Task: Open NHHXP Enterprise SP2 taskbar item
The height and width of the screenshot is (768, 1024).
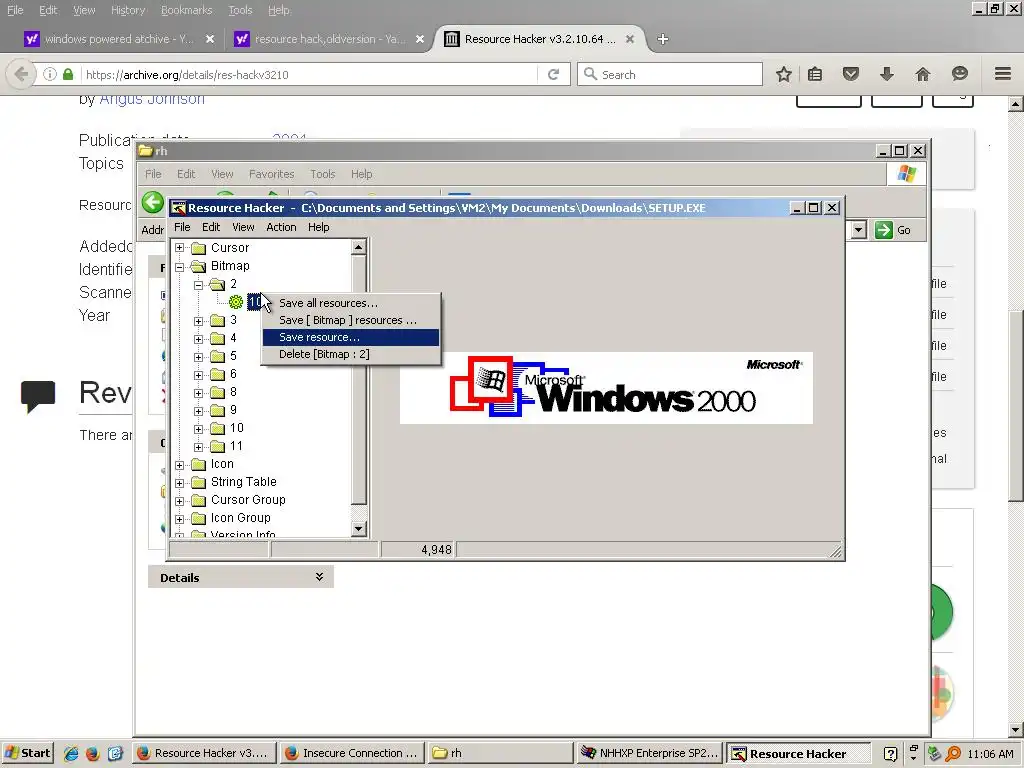Action: [649, 753]
